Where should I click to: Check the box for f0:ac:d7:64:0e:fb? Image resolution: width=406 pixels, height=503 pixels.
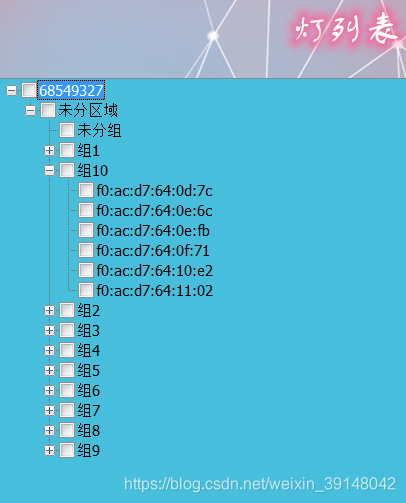86,230
